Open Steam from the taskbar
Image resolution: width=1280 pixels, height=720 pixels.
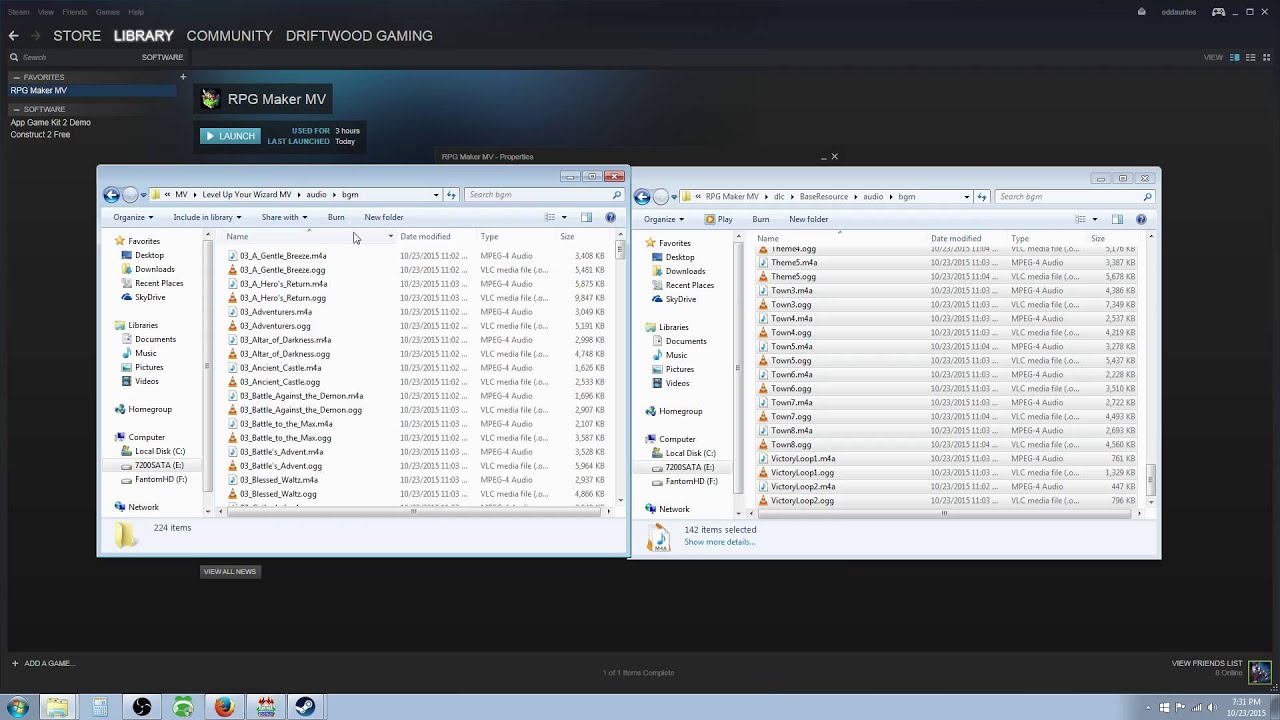[306, 707]
